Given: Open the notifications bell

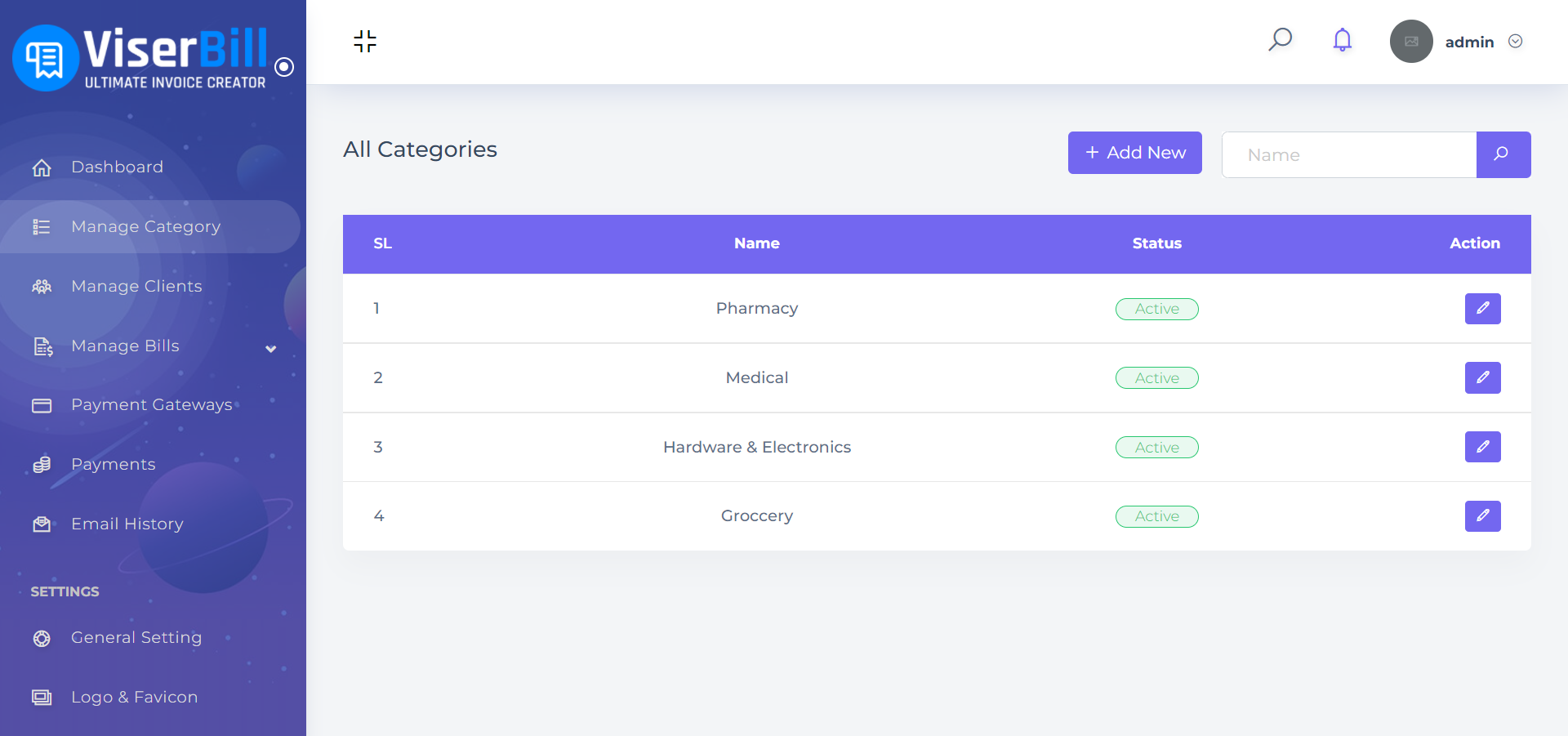Looking at the screenshot, I should pos(1342,40).
